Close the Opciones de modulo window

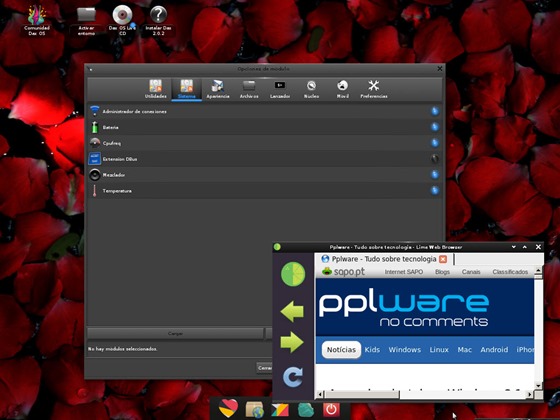440,68
